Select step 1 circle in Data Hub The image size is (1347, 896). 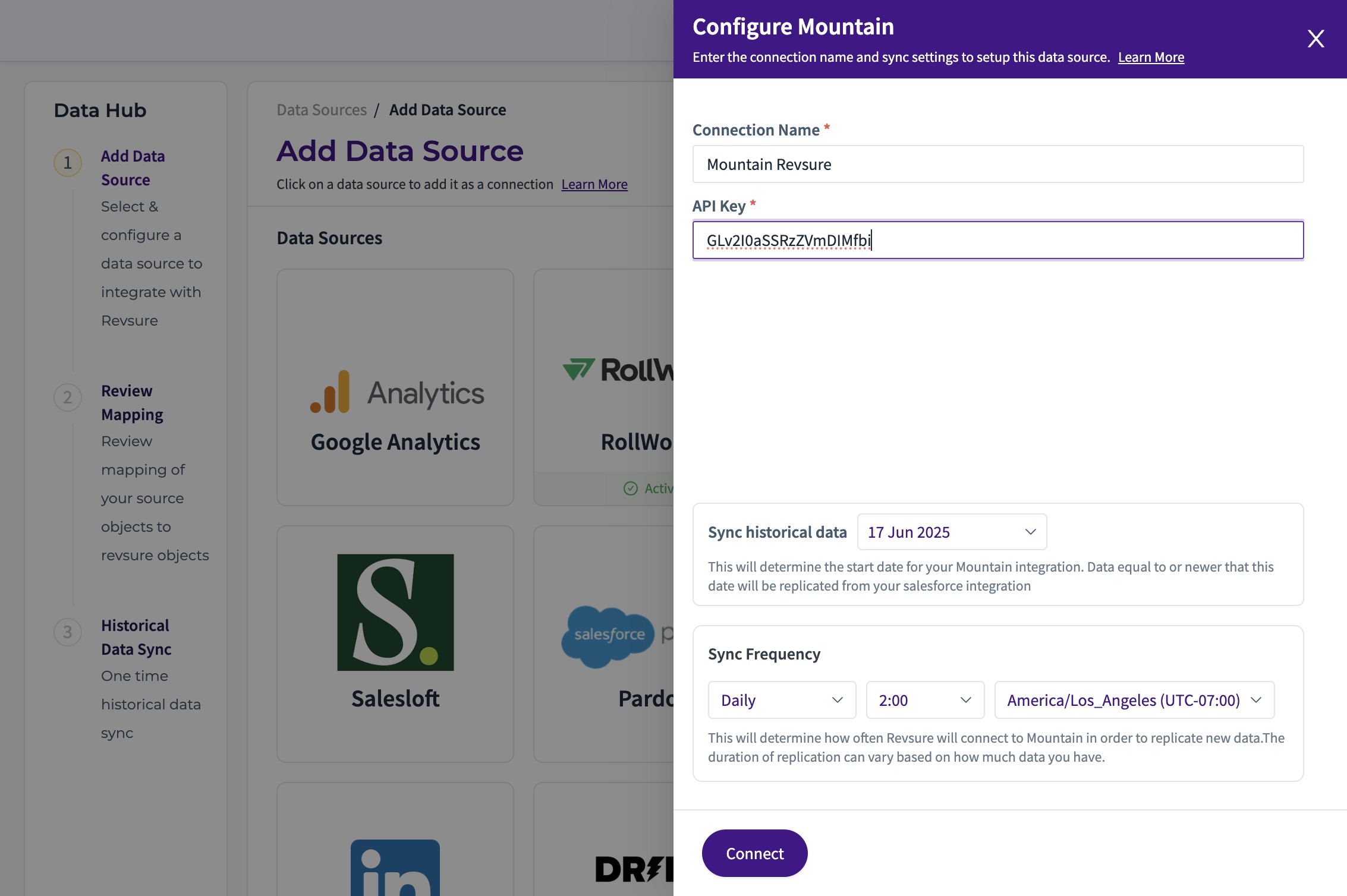click(68, 163)
